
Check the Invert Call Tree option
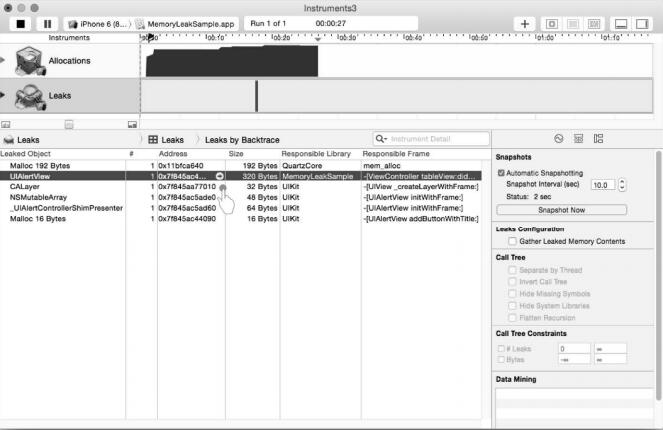[513, 281]
